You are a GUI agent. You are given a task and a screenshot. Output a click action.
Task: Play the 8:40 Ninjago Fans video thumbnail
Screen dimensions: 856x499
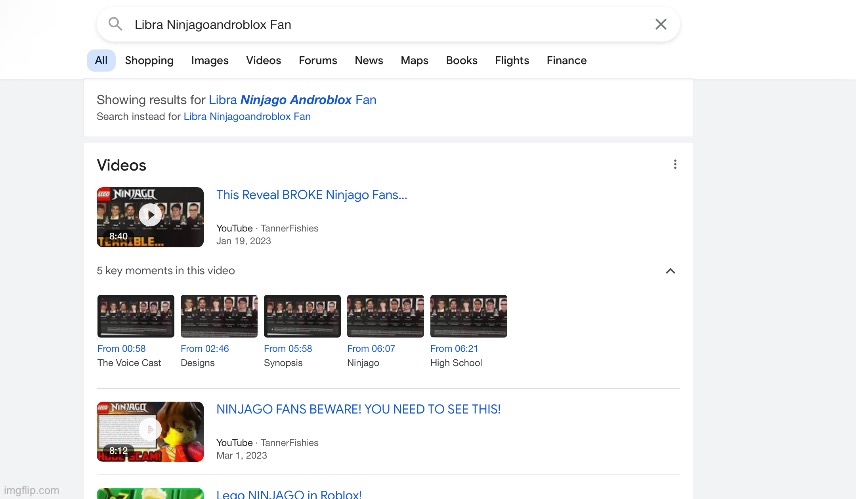pyautogui.click(x=150, y=217)
